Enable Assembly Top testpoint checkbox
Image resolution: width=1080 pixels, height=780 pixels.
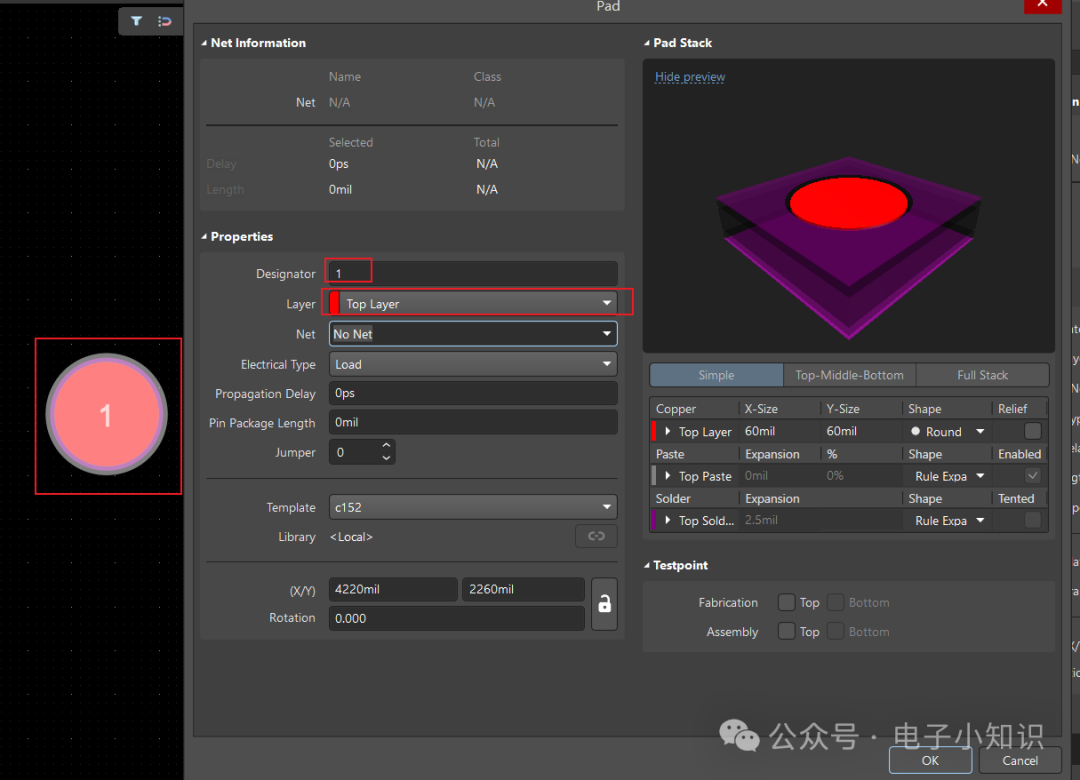787,631
